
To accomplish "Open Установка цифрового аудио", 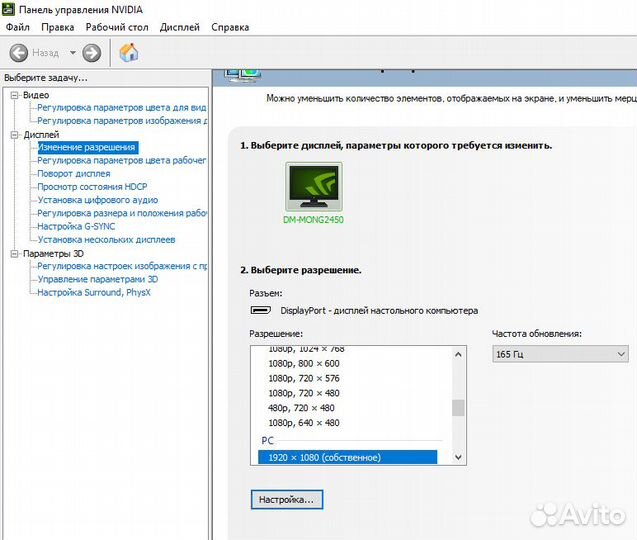I will click(98, 200).
